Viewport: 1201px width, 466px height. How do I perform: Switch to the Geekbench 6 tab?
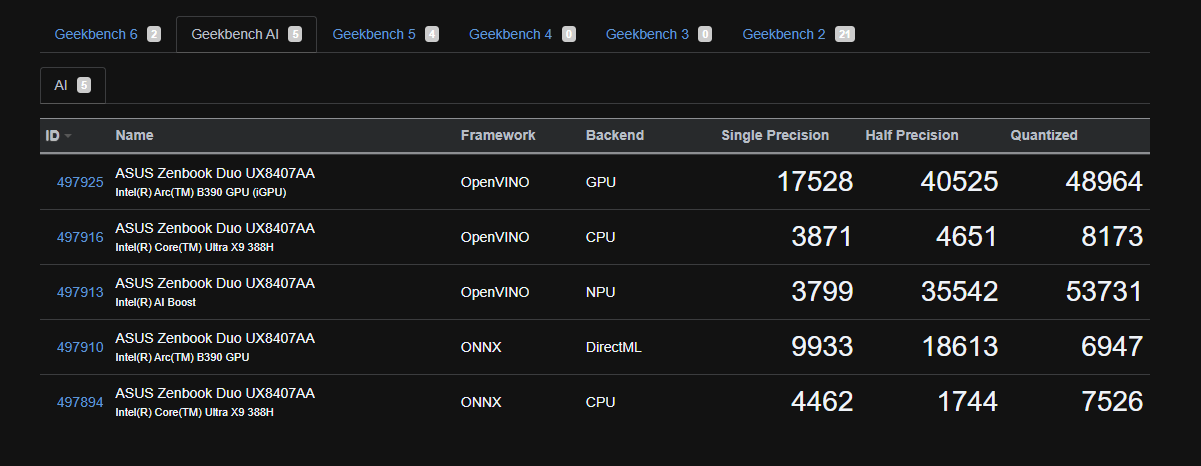[107, 34]
